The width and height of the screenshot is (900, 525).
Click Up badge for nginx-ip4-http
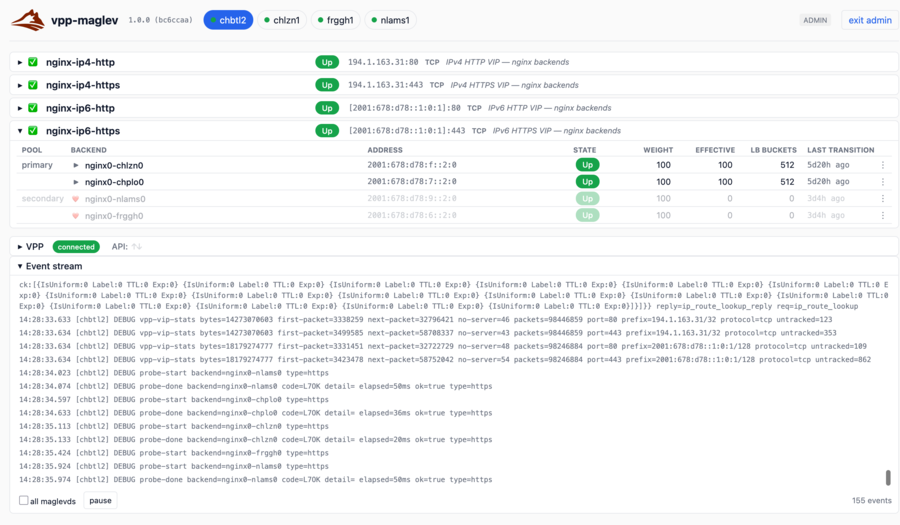coord(327,62)
